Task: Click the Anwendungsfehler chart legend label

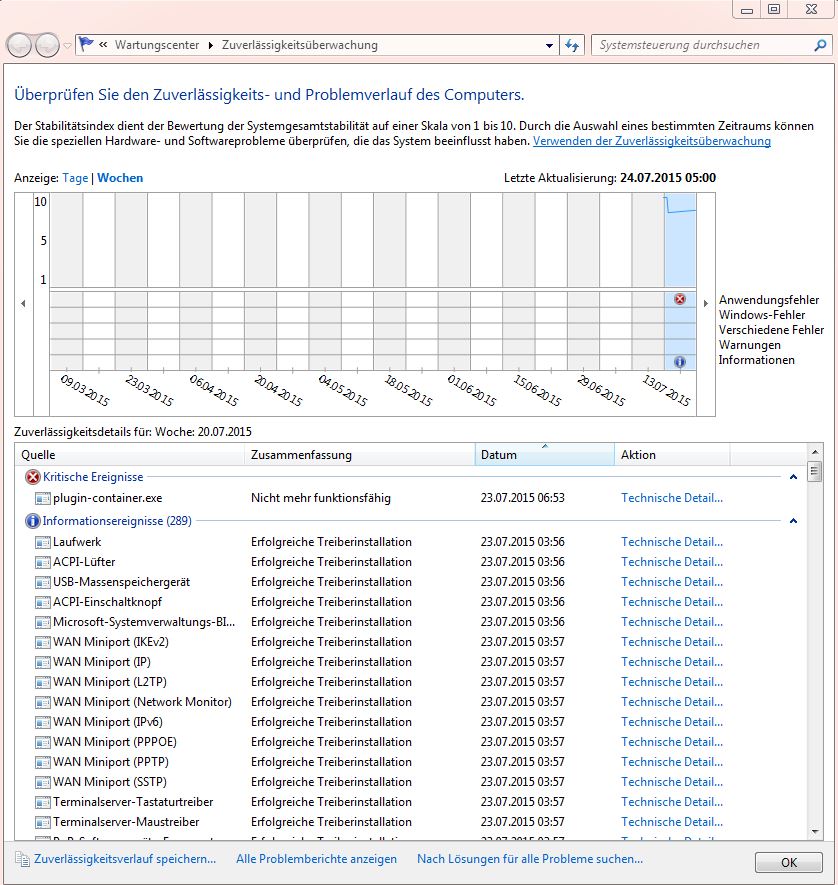Action: pos(769,300)
